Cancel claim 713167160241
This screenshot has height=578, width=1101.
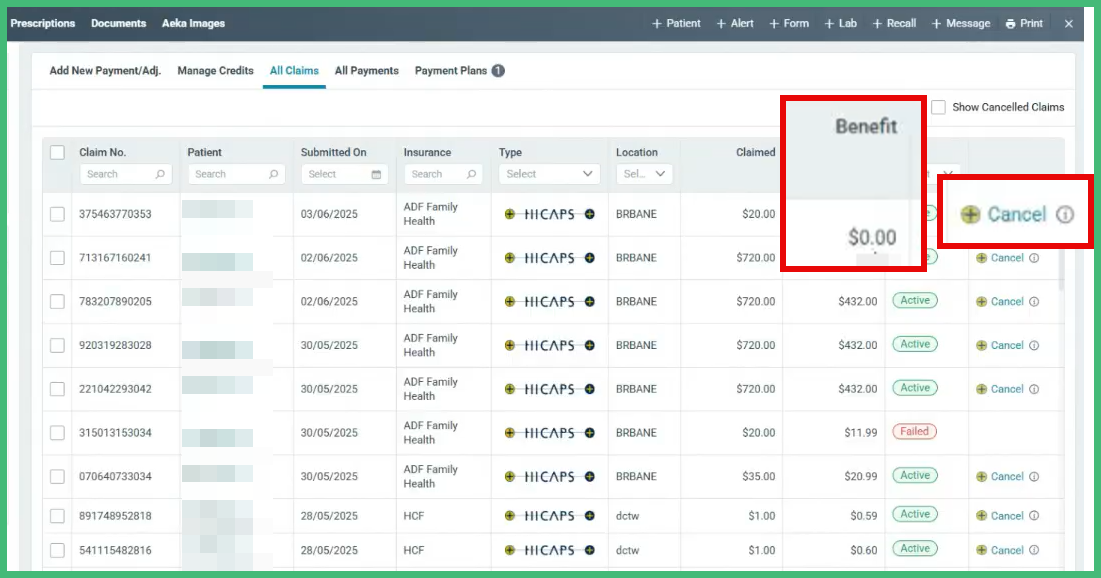point(1000,258)
